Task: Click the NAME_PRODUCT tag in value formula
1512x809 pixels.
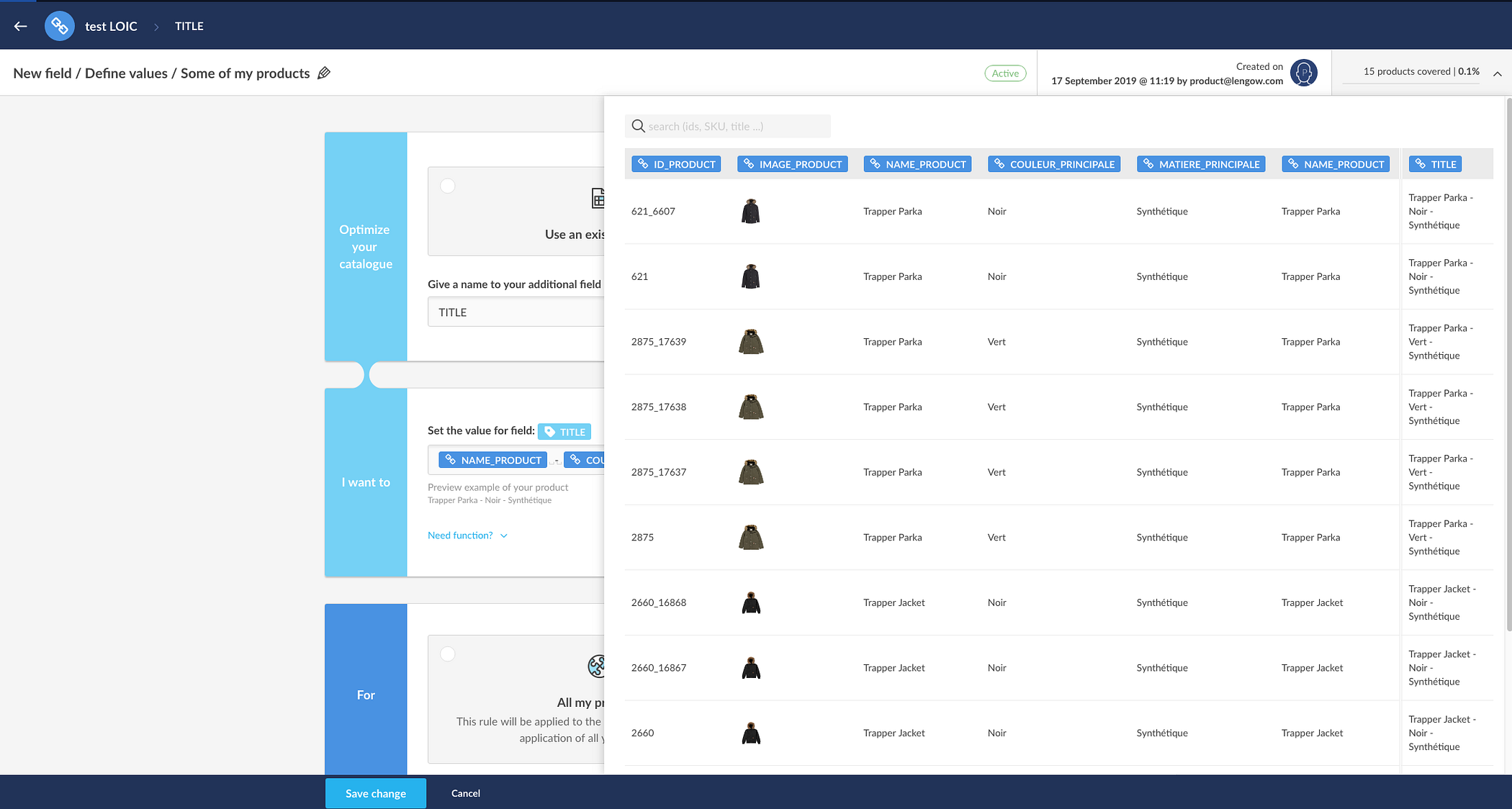Action: [x=493, y=460]
